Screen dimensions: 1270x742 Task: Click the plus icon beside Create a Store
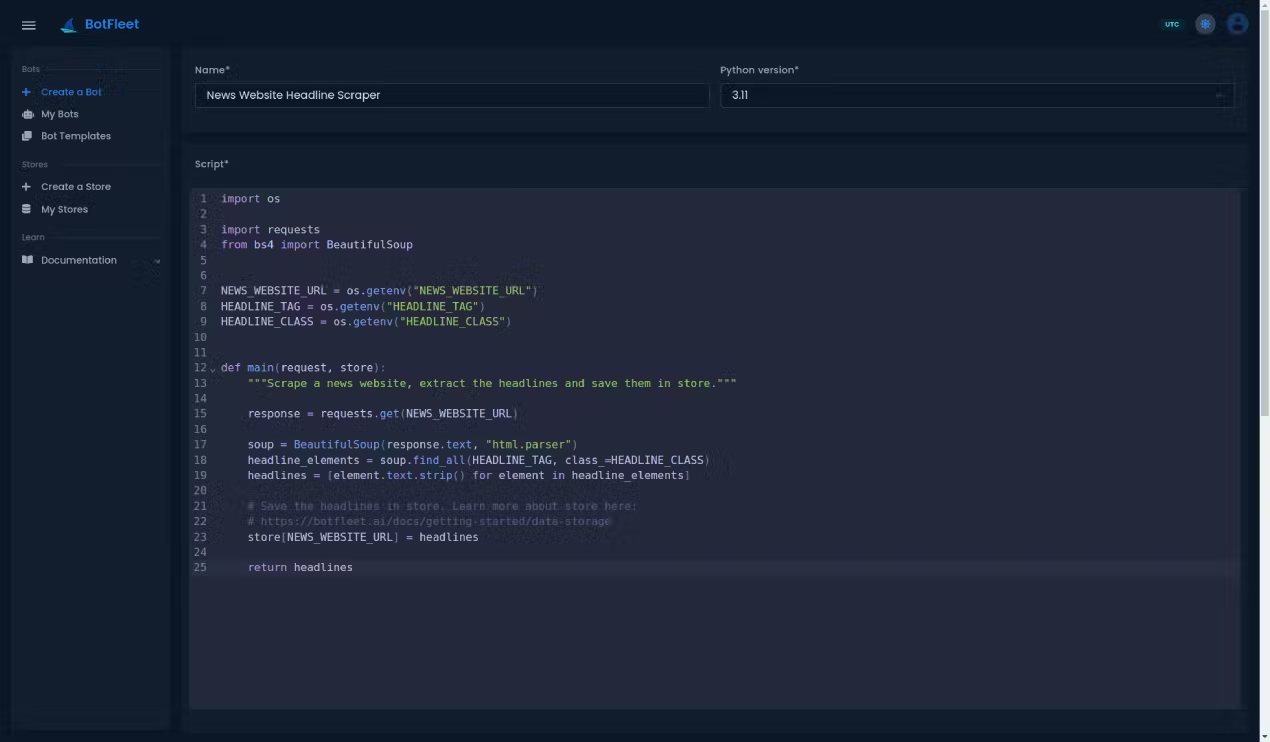26,187
